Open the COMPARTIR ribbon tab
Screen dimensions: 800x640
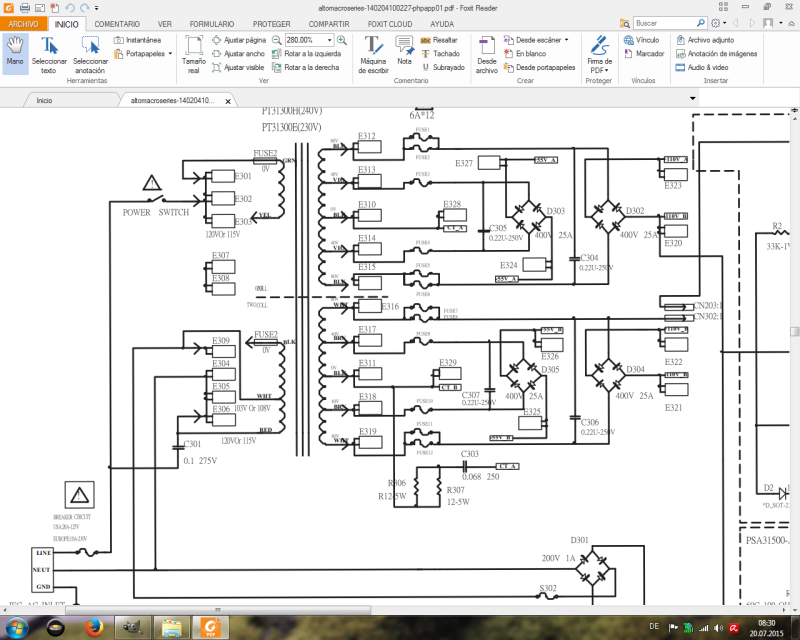[x=329, y=24]
